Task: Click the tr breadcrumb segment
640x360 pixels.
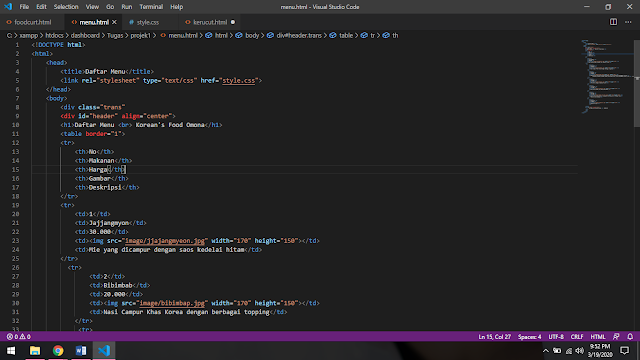Action: coord(372,36)
